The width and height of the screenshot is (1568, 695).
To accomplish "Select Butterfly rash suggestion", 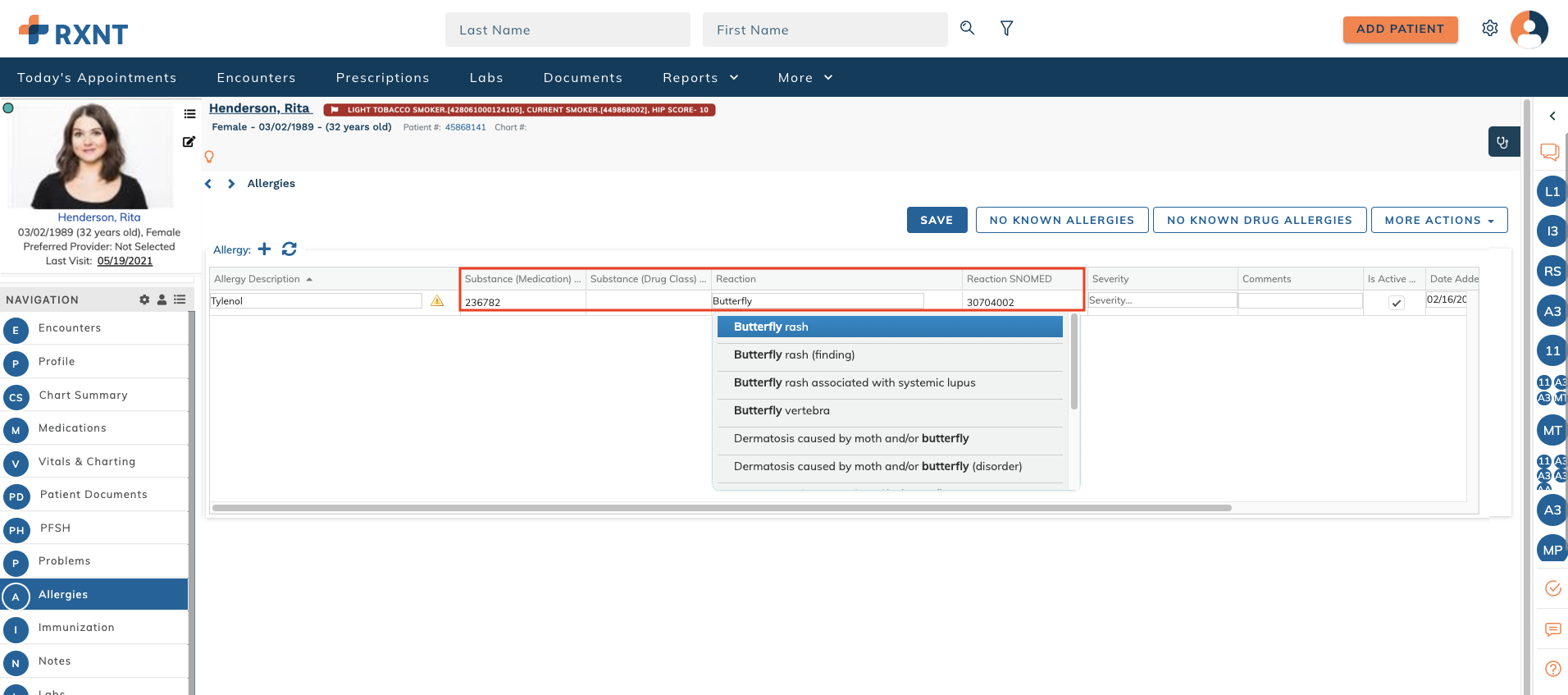I will click(890, 327).
